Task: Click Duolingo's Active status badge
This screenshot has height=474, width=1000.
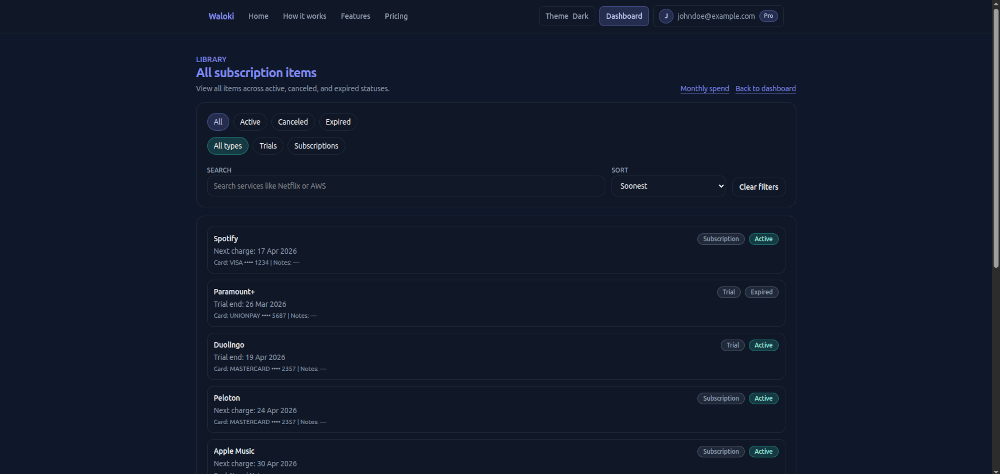Action: click(763, 345)
